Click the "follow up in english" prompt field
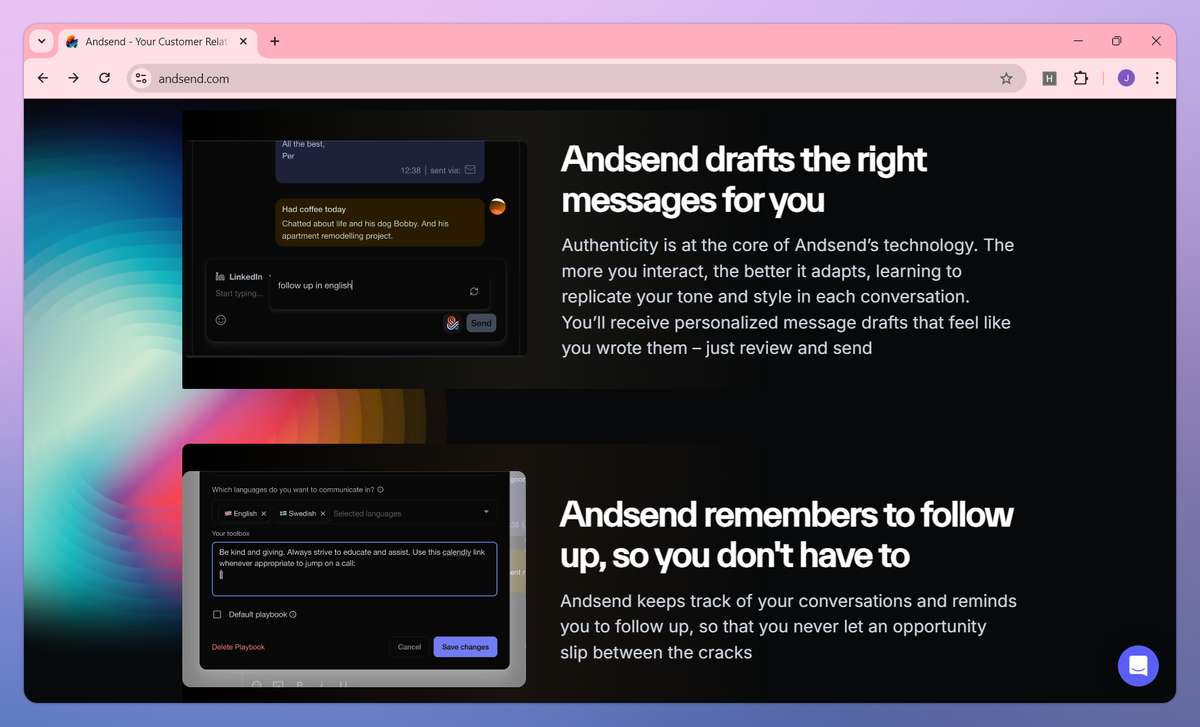 pyautogui.click(x=380, y=289)
